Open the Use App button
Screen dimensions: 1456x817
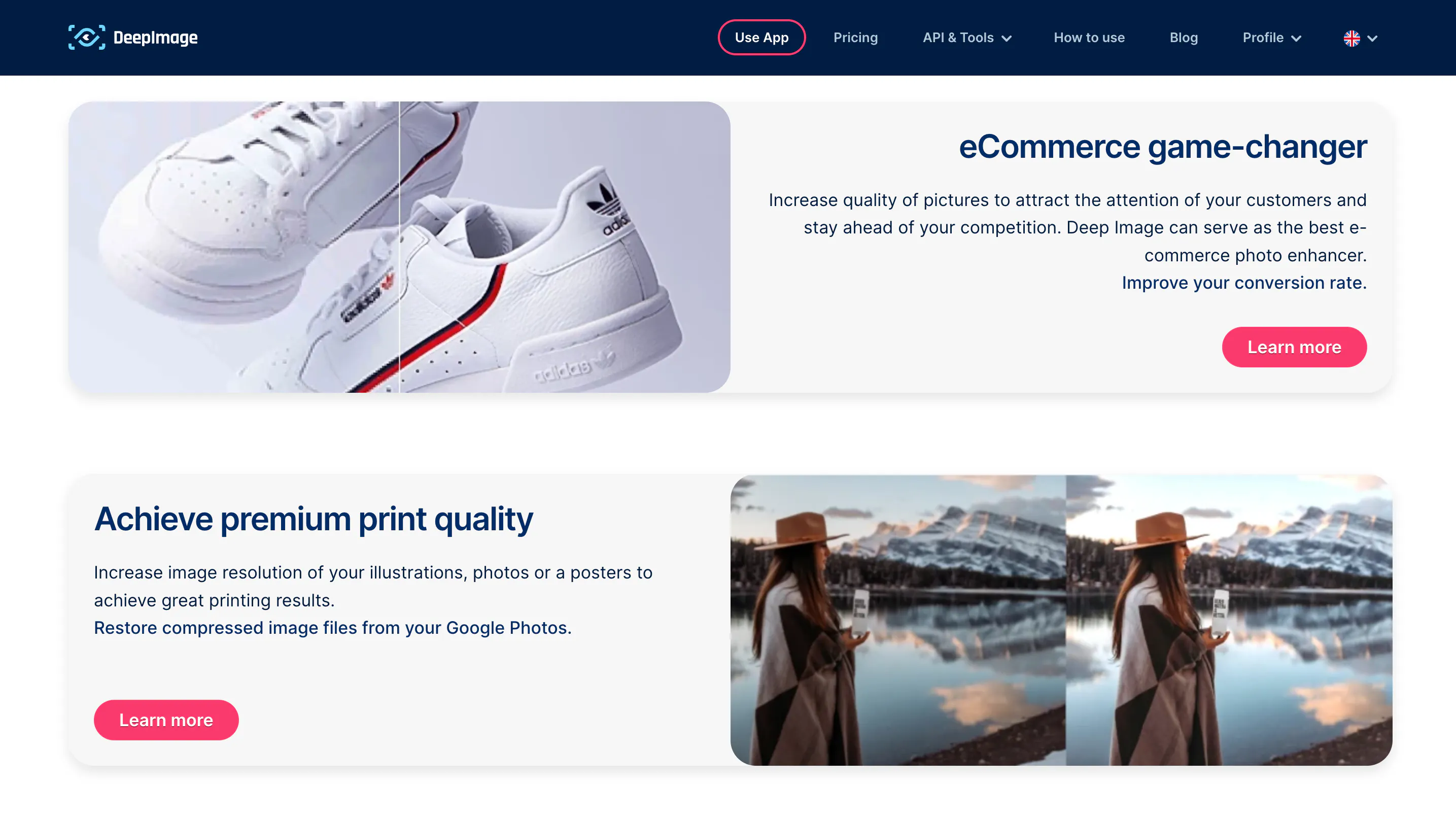point(761,38)
